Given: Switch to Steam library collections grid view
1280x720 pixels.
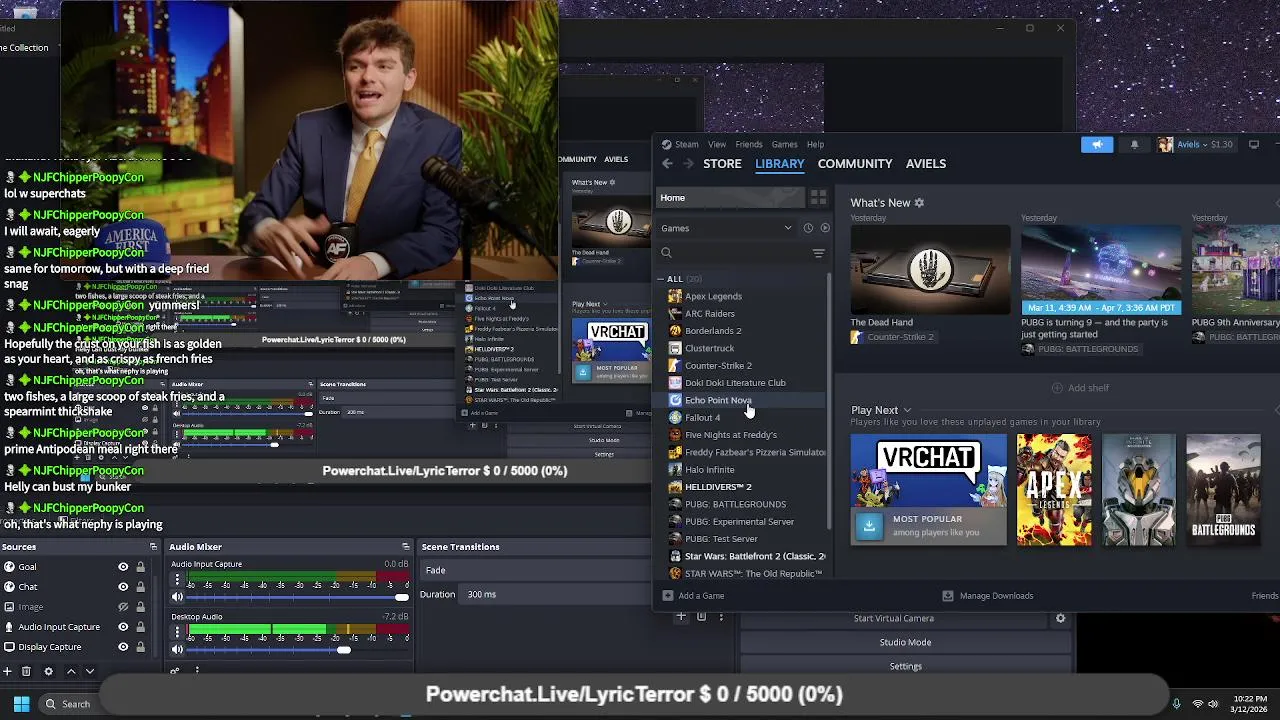Looking at the screenshot, I should pyautogui.click(x=818, y=198).
